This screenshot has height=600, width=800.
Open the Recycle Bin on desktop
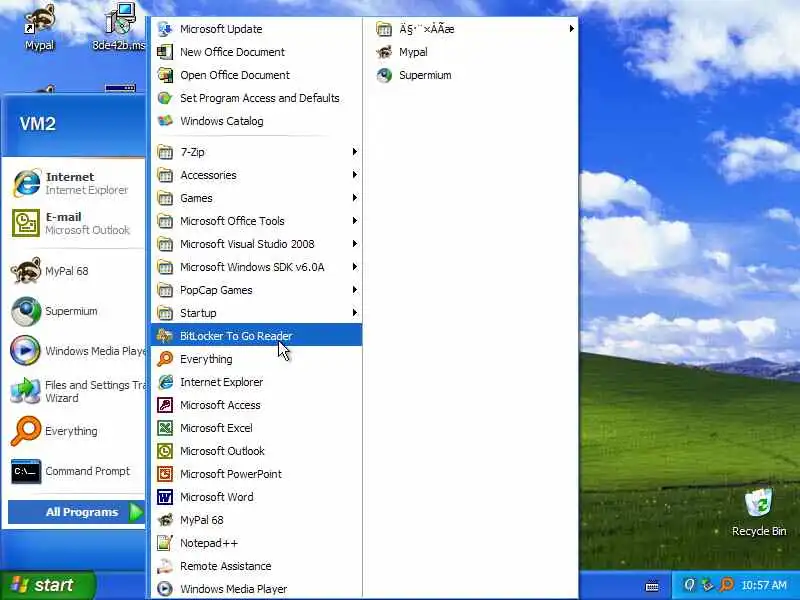[759, 512]
